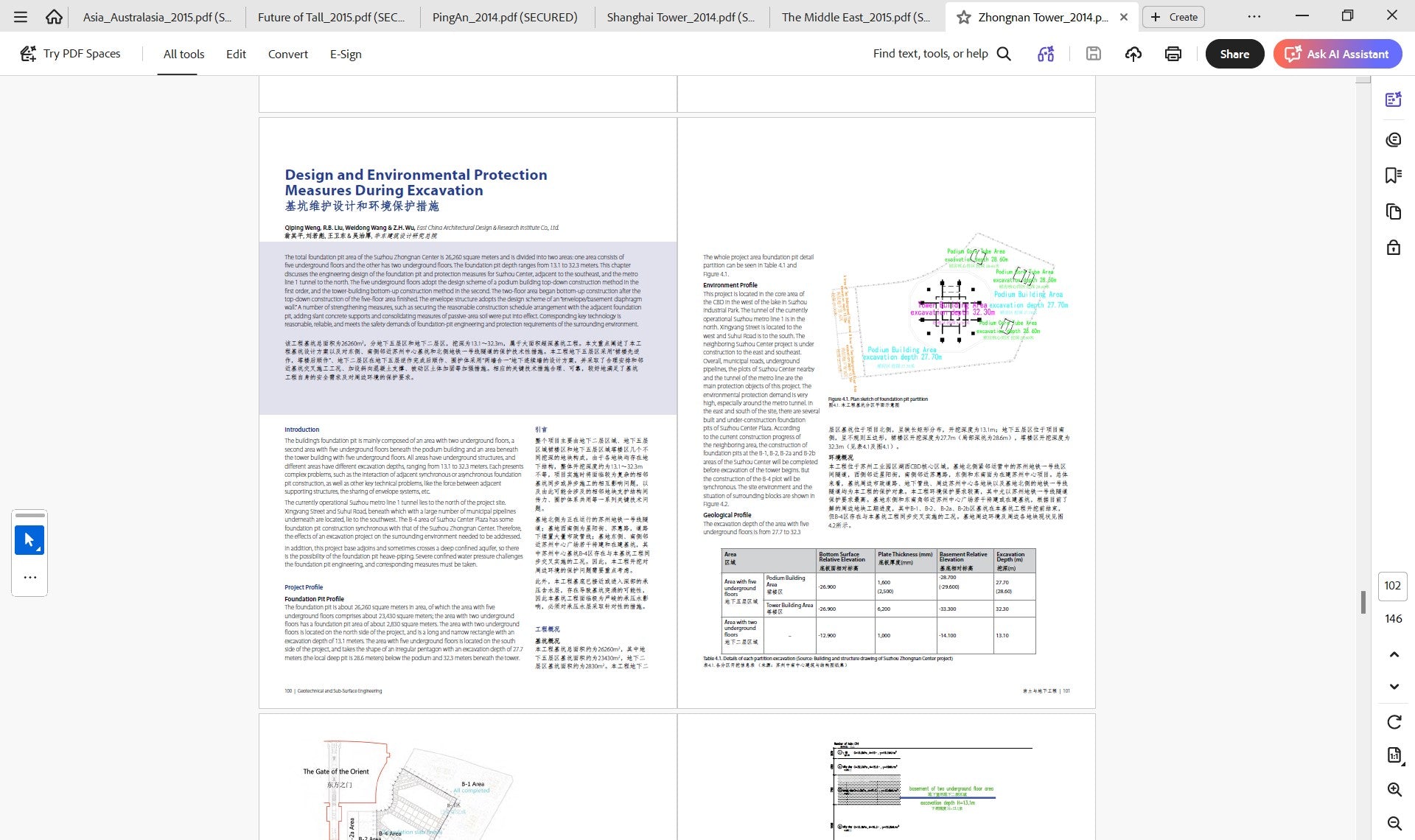Select the arrow selection tool

[29, 540]
